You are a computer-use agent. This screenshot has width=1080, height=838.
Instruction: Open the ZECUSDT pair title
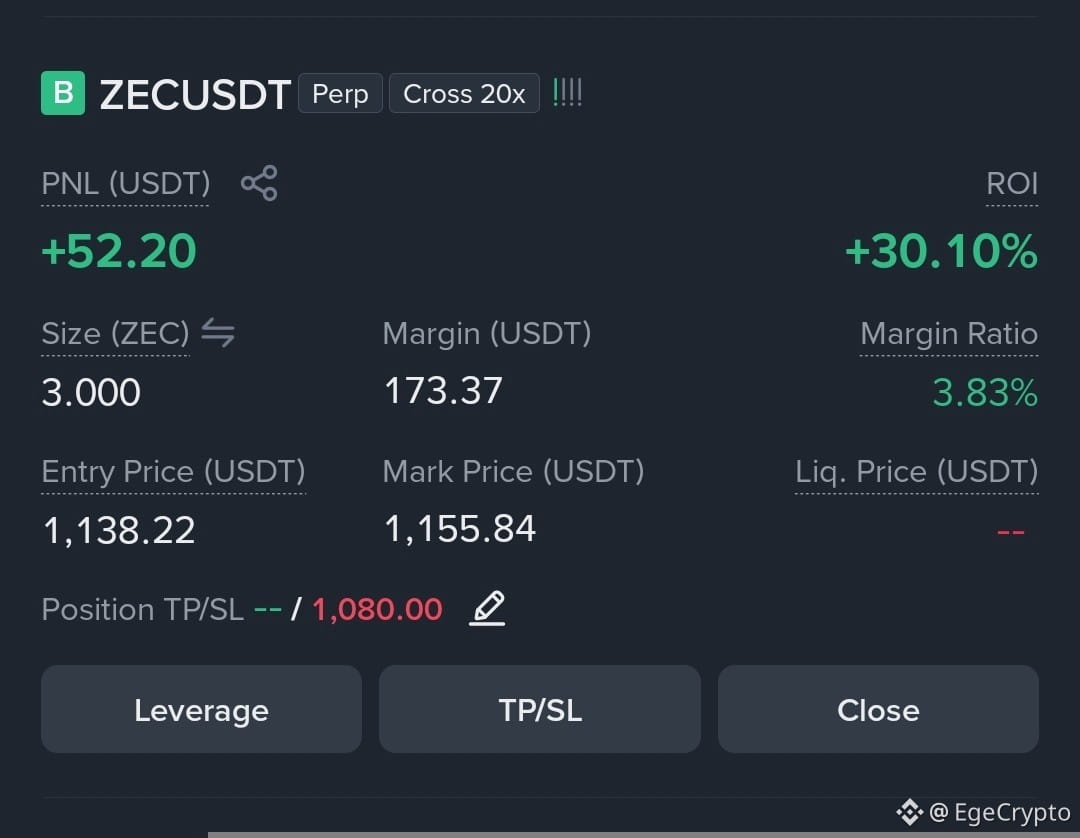click(195, 94)
